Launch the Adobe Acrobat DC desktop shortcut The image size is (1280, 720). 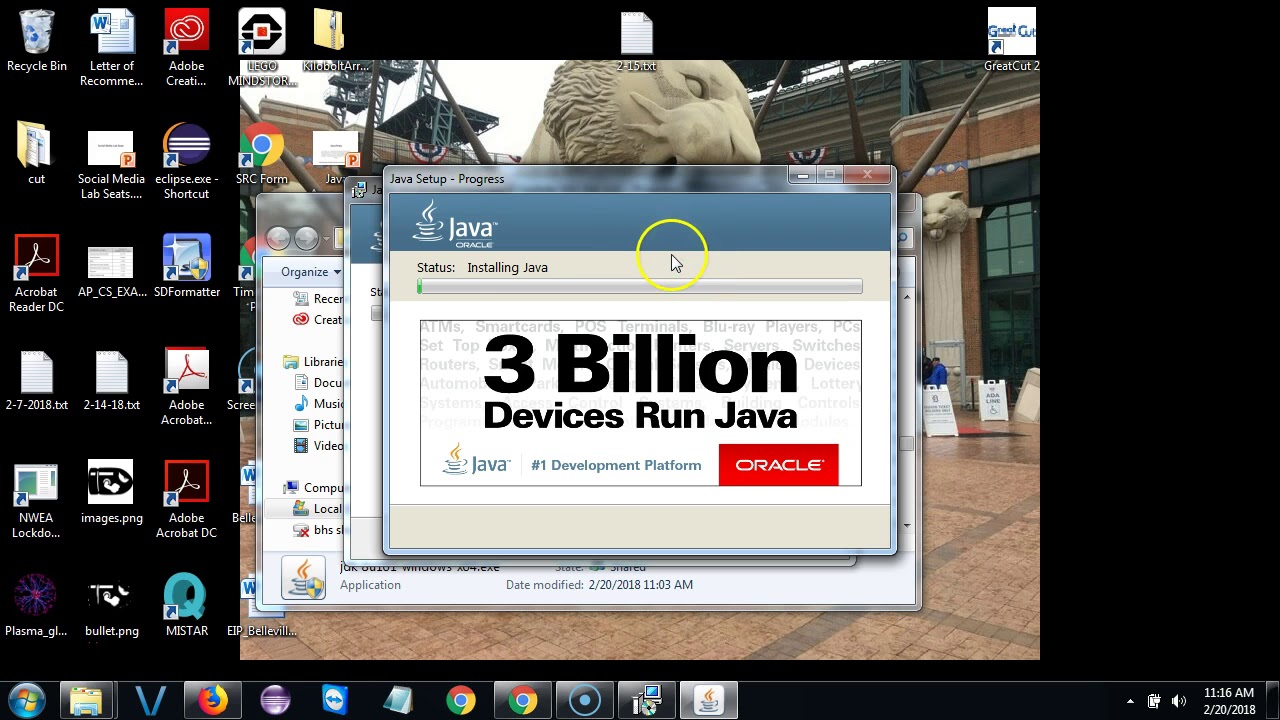coord(186,500)
